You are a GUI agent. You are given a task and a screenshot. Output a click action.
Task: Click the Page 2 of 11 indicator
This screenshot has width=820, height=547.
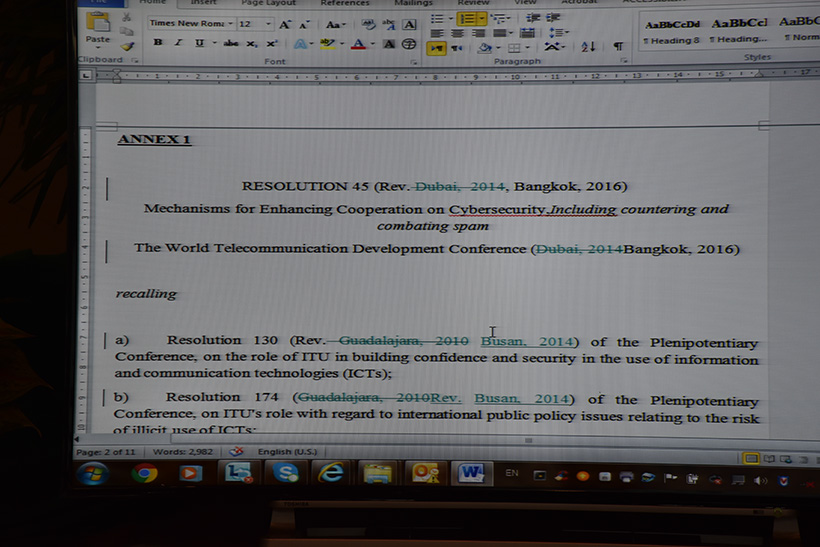[x=106, y=452]
